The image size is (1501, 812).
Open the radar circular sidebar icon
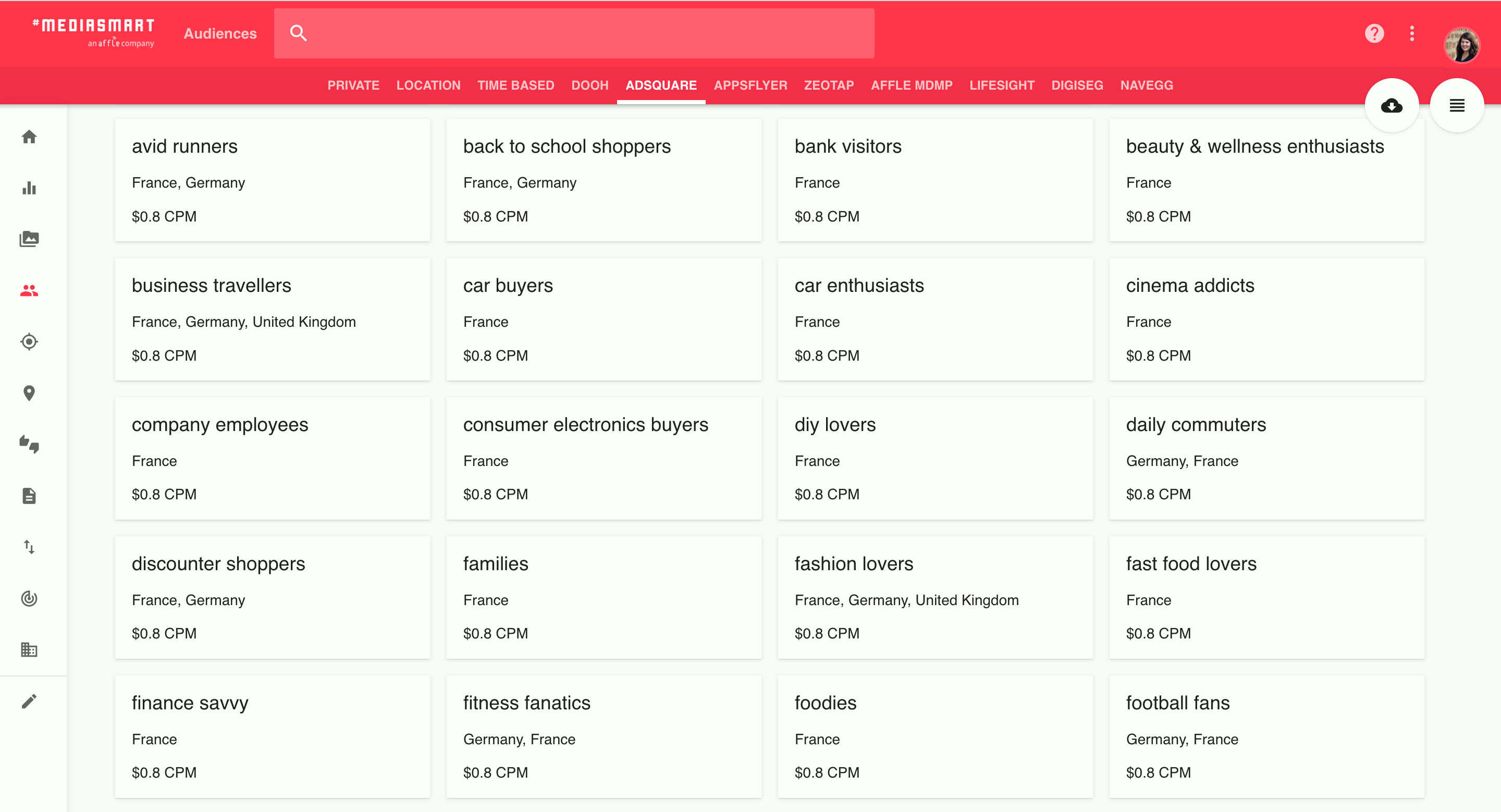coord(29,598)
